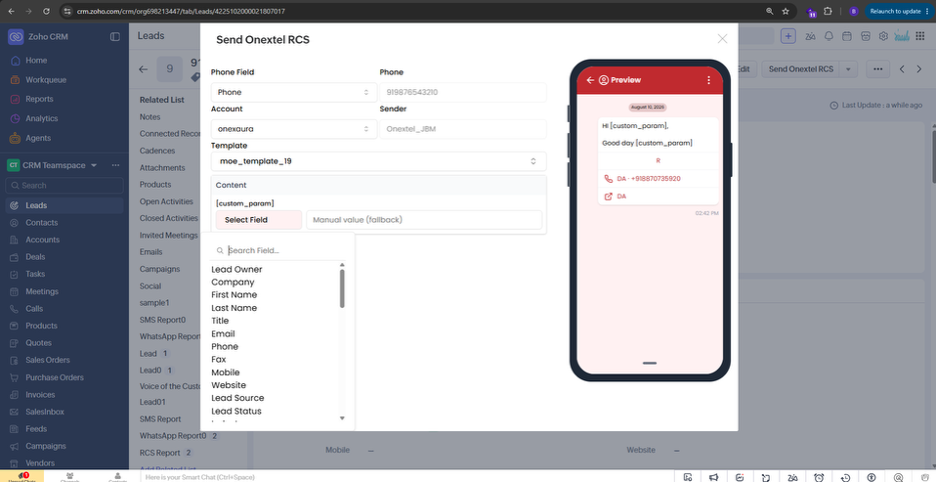Open CRM Teamspace more options dots

115,165
